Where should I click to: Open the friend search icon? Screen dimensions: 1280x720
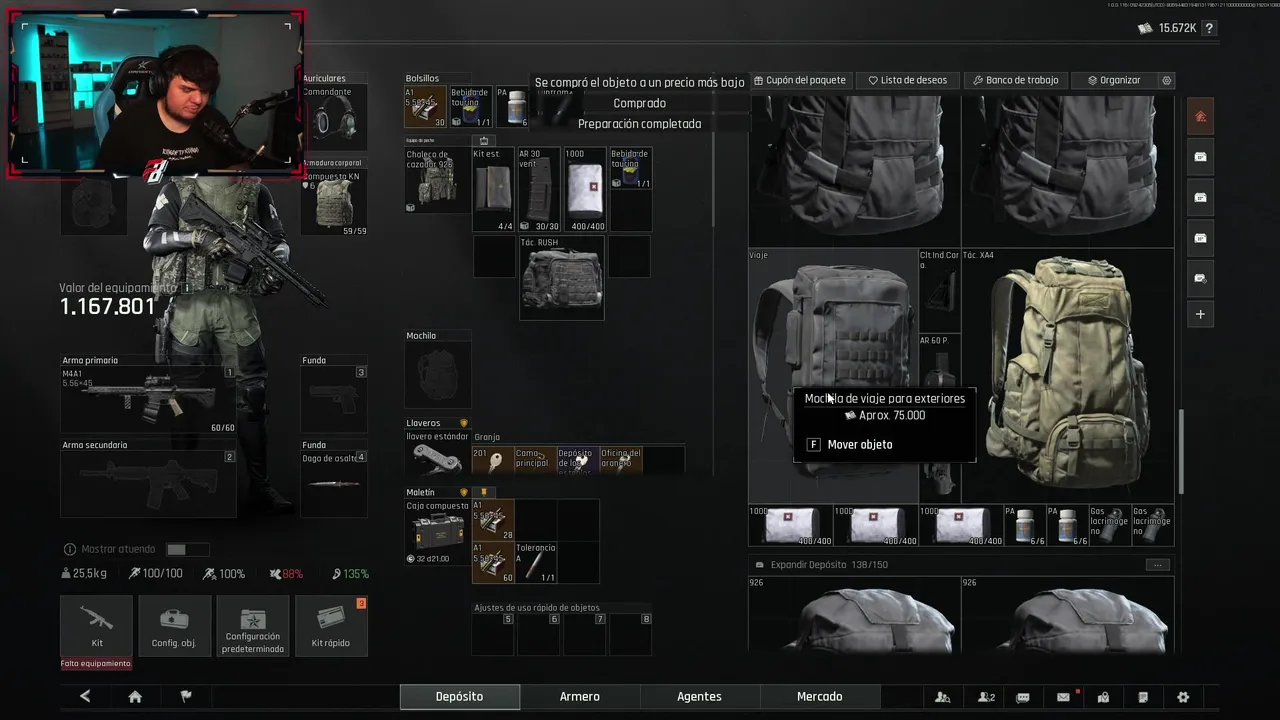(942, 697)
